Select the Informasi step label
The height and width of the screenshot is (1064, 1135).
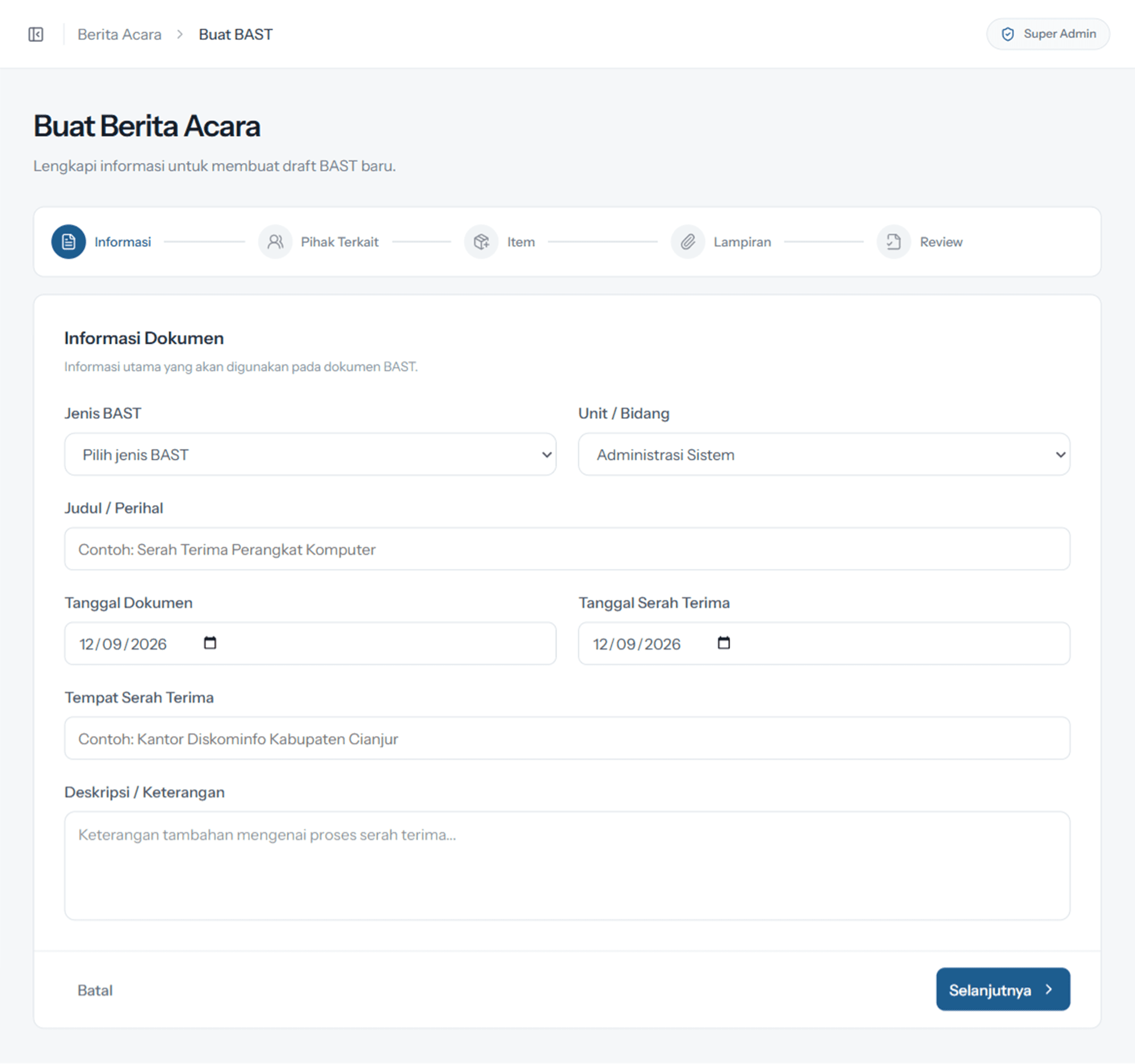click(x=123, y=242)
